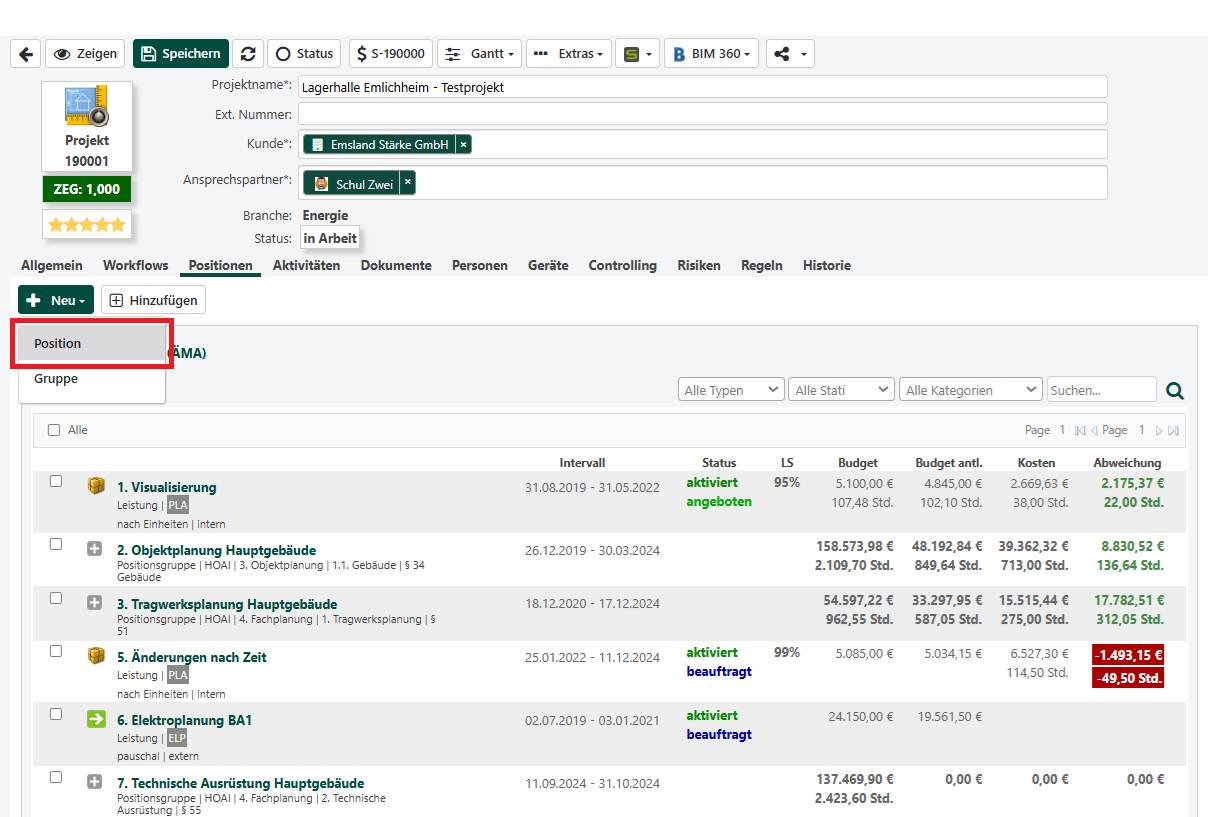Click the back arrow icon
The image size is (1208, 817).
(x=25, y=54)
